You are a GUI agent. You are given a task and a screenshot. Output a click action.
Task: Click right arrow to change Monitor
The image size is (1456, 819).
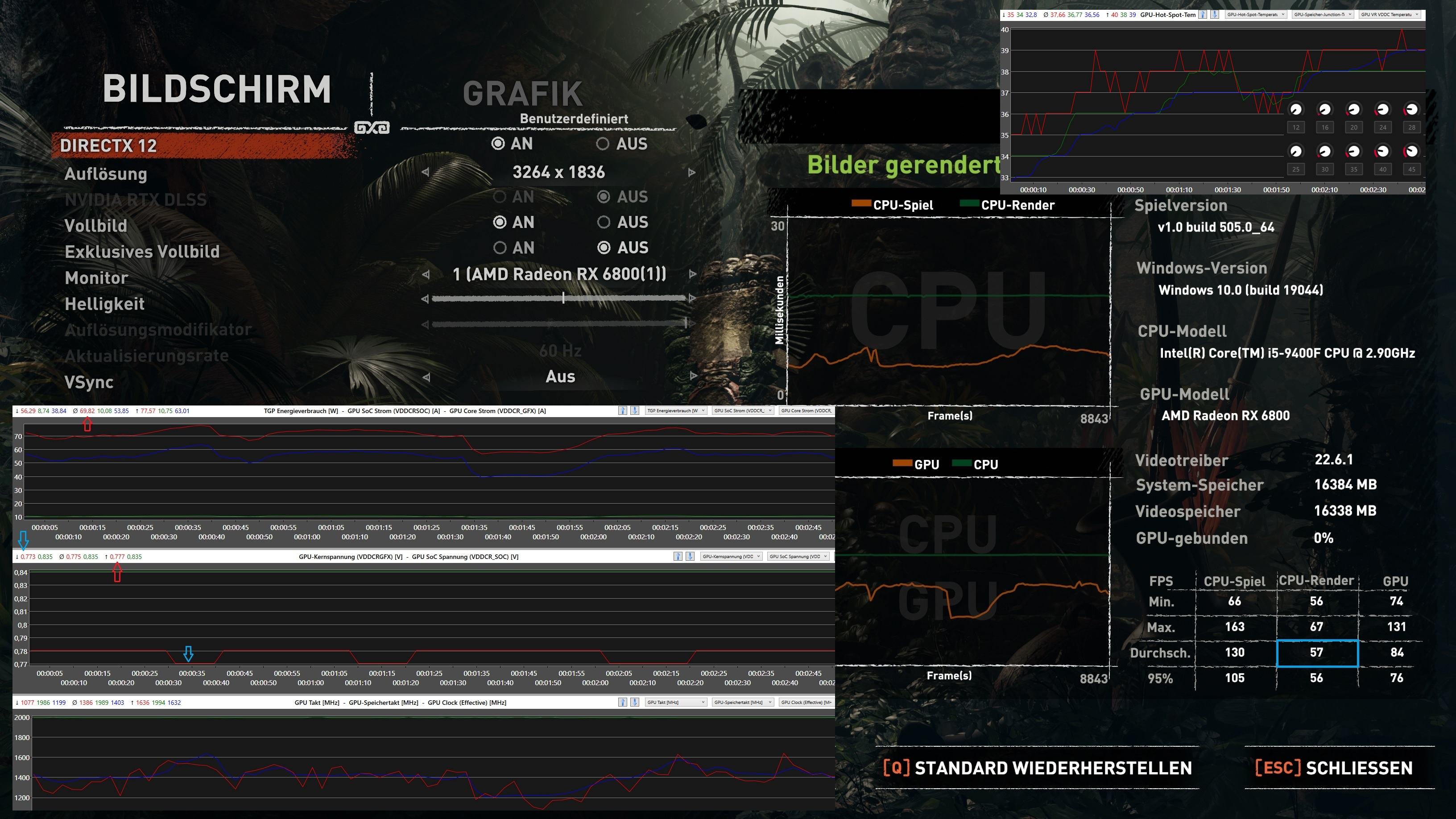(x=692, y=274)
